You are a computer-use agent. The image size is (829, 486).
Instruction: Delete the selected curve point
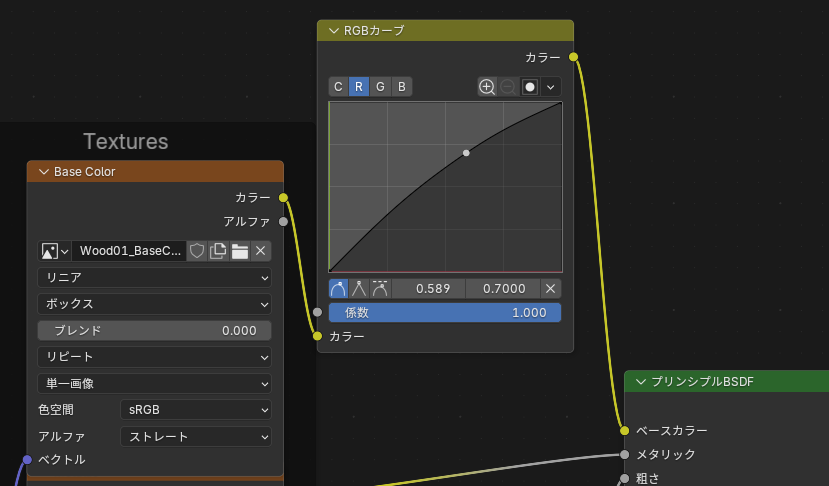click(550, 289)
